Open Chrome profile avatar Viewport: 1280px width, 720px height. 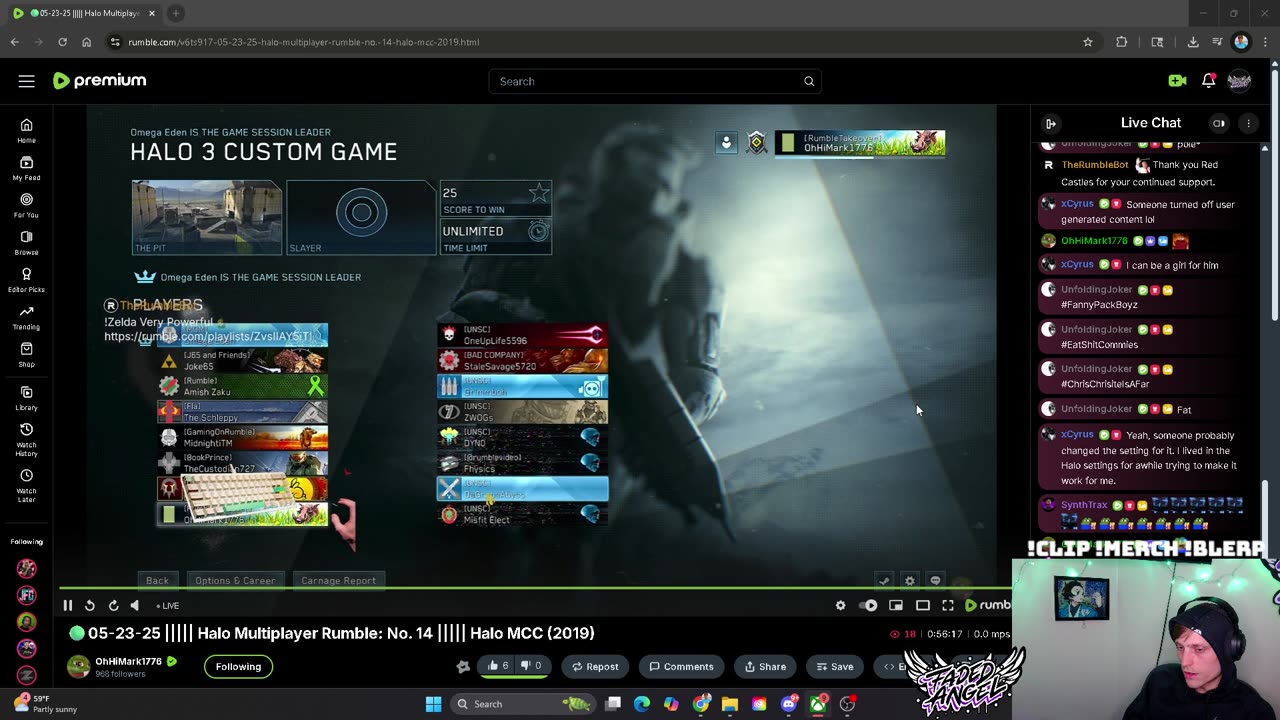(1241, 42)
